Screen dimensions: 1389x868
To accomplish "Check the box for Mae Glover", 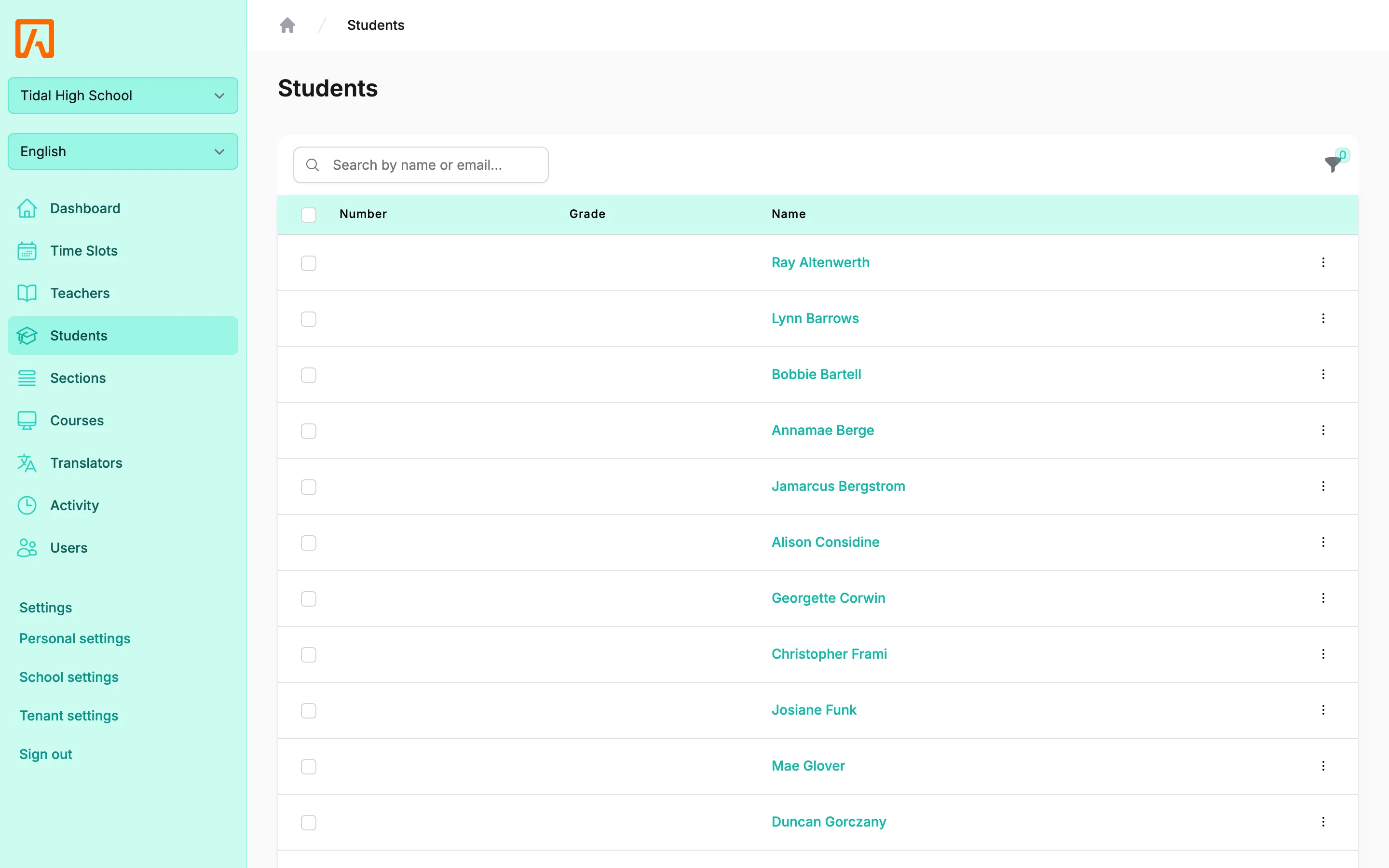I will click(x=309, y=767).
